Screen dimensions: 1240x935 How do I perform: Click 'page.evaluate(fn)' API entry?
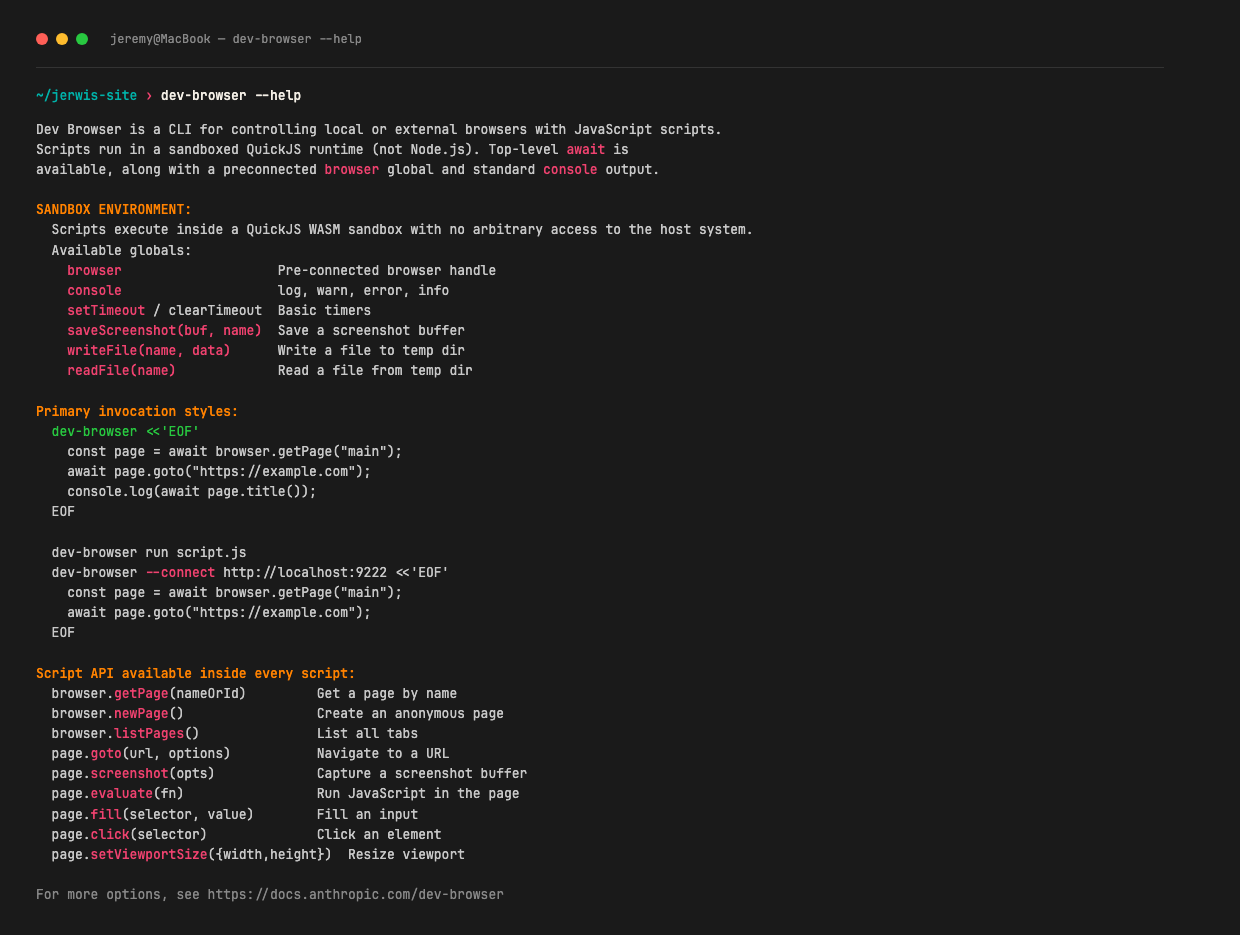[x=118, y=794]
